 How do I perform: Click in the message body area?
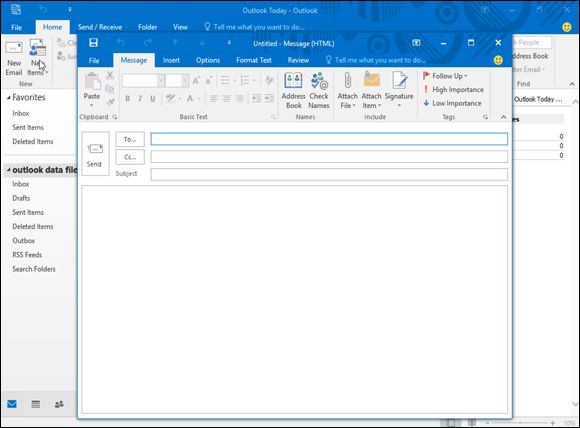click(x=295, y=299)
